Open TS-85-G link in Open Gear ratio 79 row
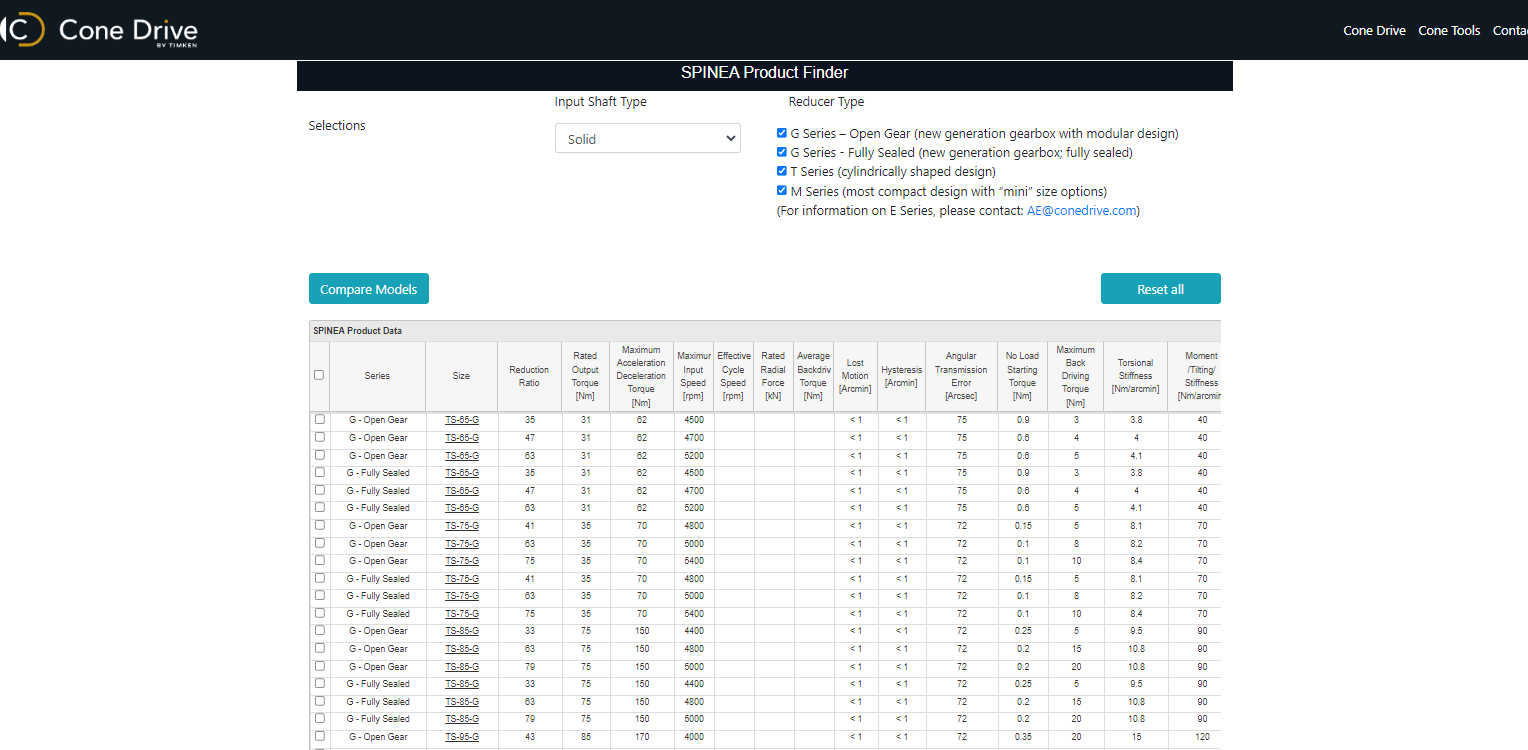 462,667
